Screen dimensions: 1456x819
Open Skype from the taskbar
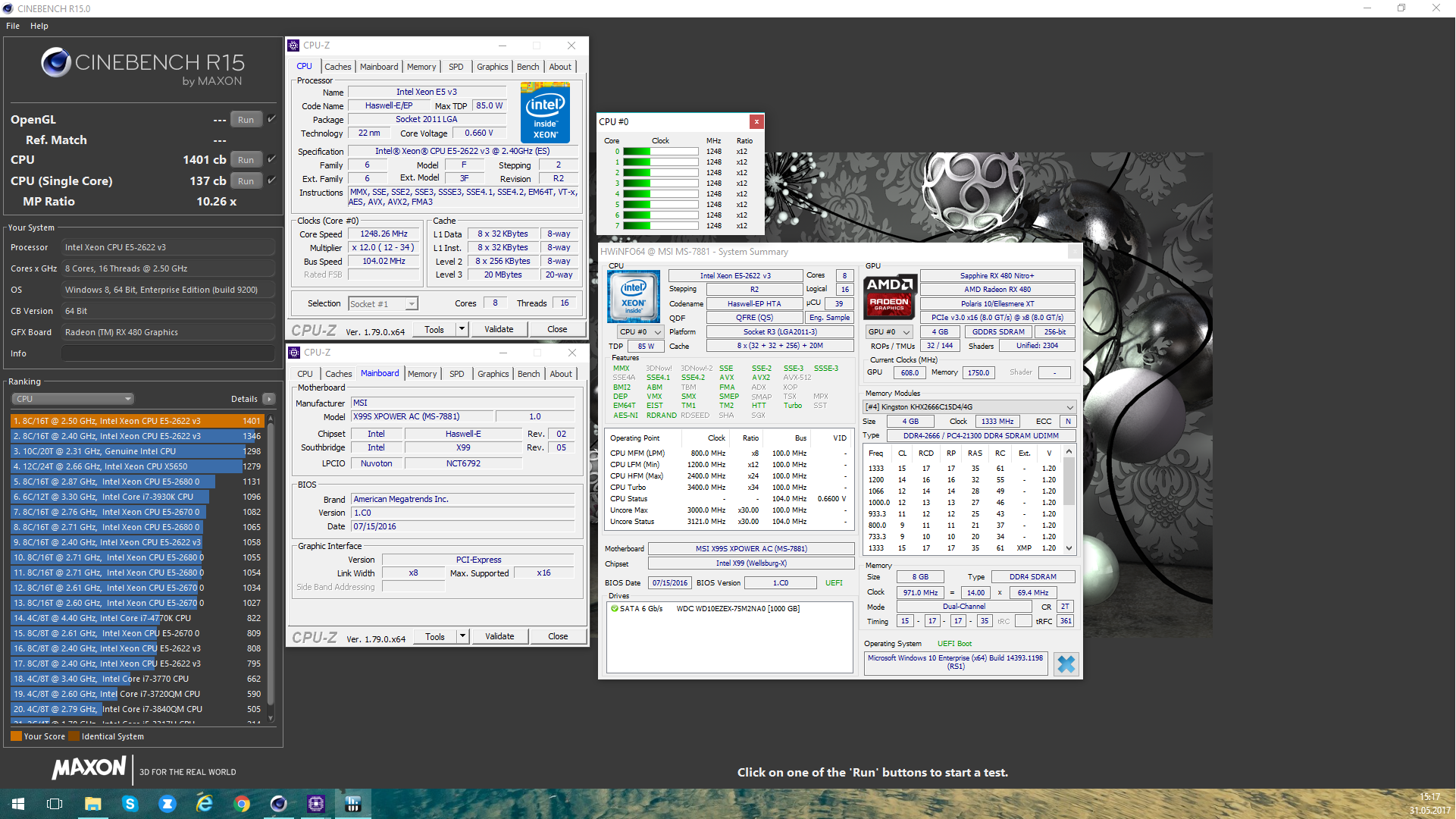(130, 804)
